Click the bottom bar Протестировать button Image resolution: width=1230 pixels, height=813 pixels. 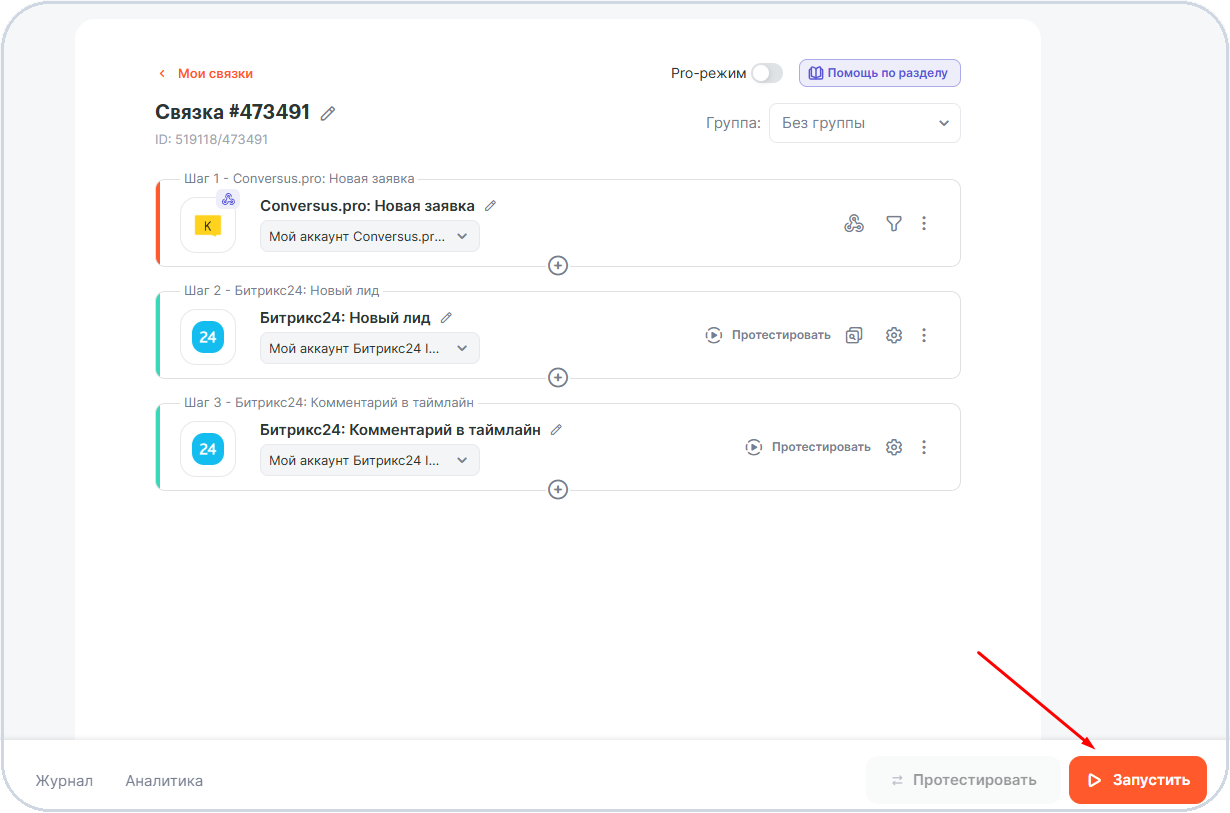963,780
